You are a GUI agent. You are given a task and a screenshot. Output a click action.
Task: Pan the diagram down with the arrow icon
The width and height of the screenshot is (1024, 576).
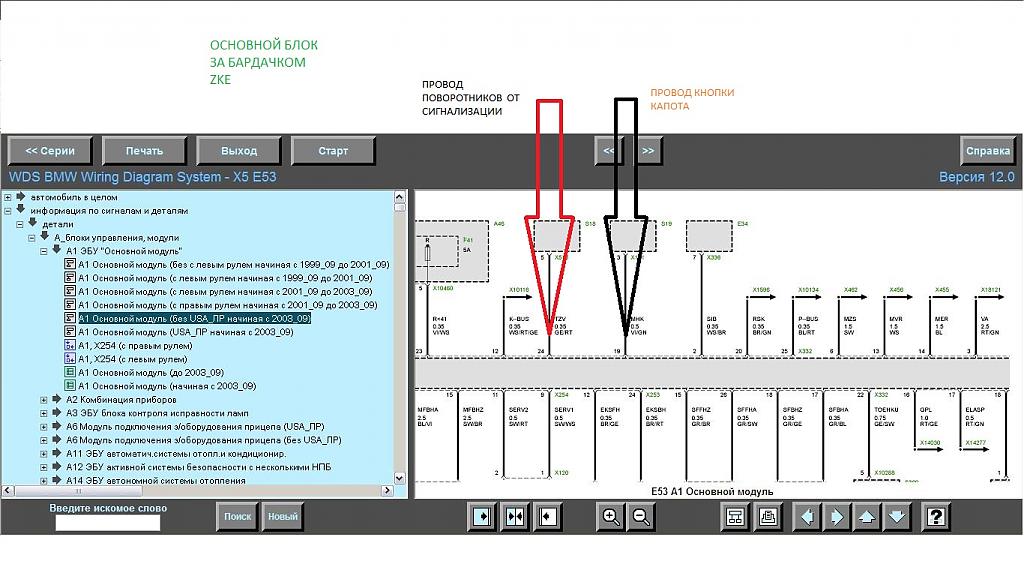coord(896,517)
